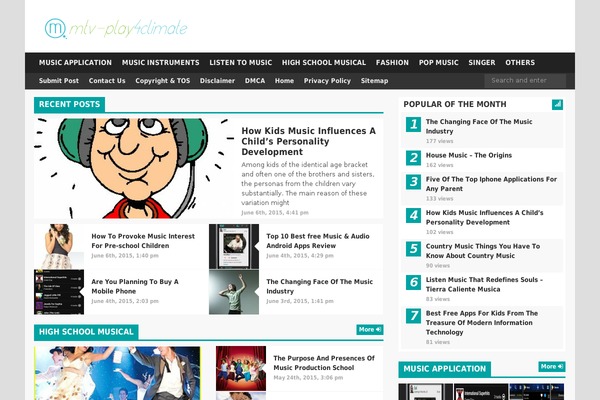The image size is (600, 400).
Task: Open popular post House Music - The Origins
Action: pos(469,155)
